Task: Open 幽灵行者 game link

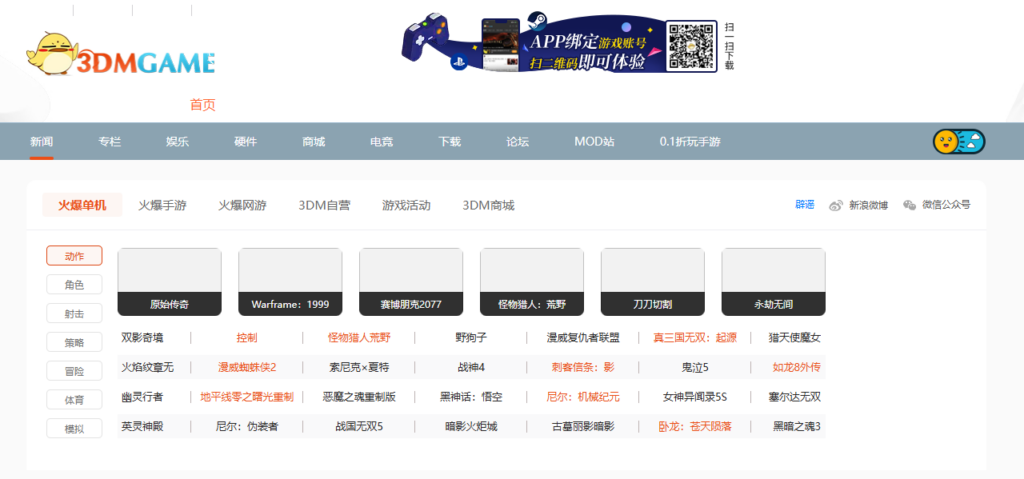Action: 142,397
